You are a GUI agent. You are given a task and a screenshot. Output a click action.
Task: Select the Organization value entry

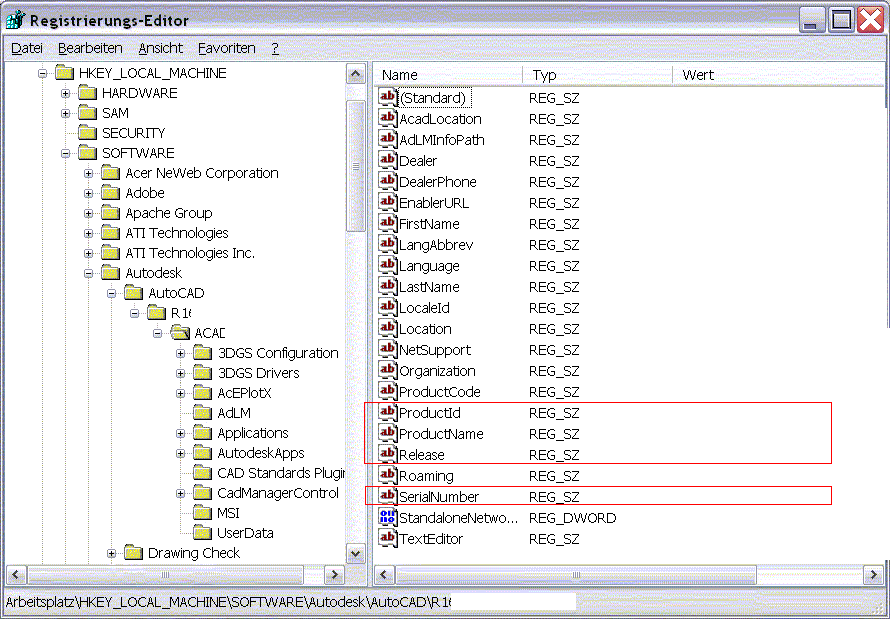pyautogui.click(x=437, y=370)
